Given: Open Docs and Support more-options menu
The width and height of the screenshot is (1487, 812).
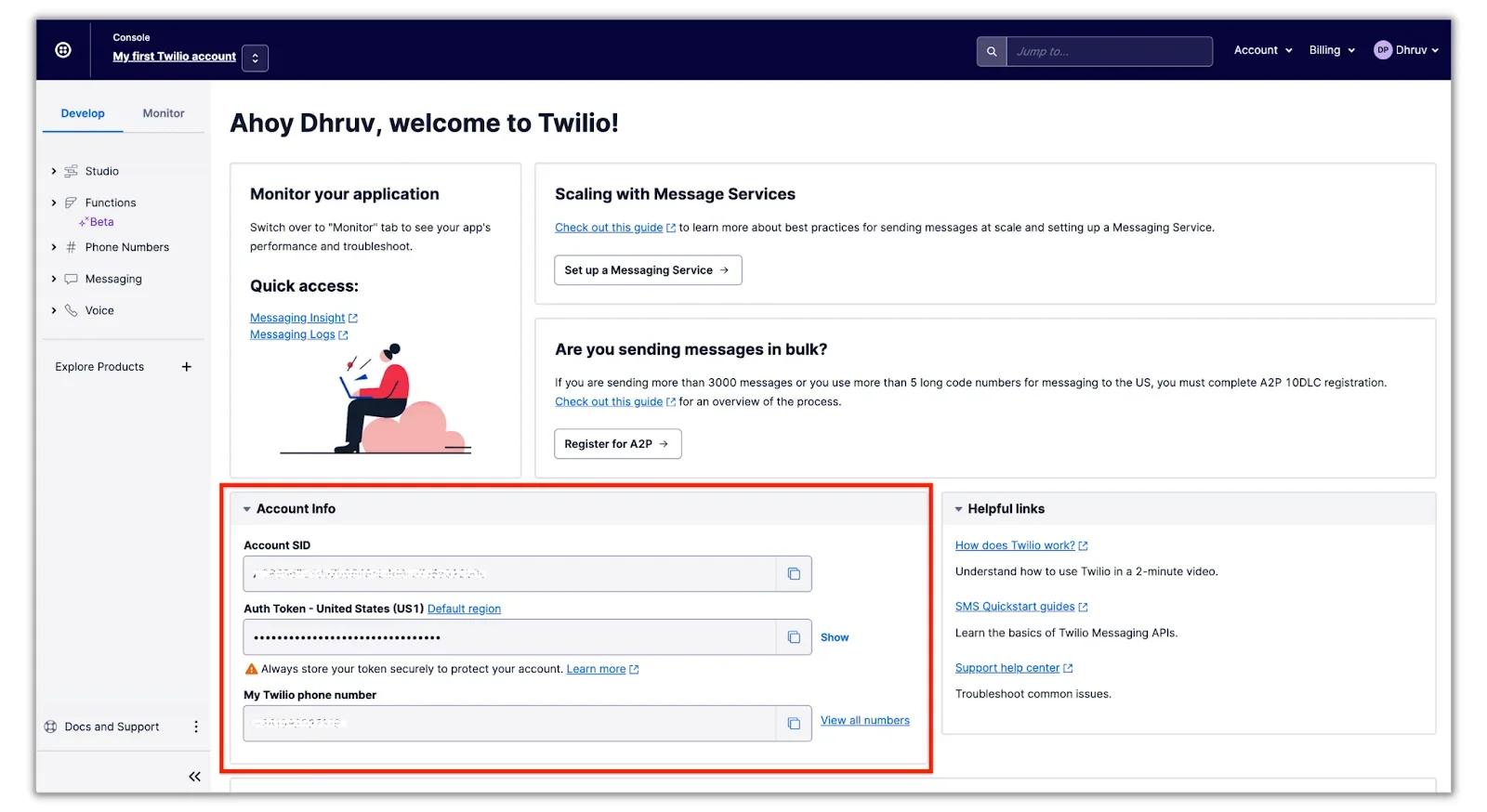Looking at the screenshot, I should (x=195, y=727).
